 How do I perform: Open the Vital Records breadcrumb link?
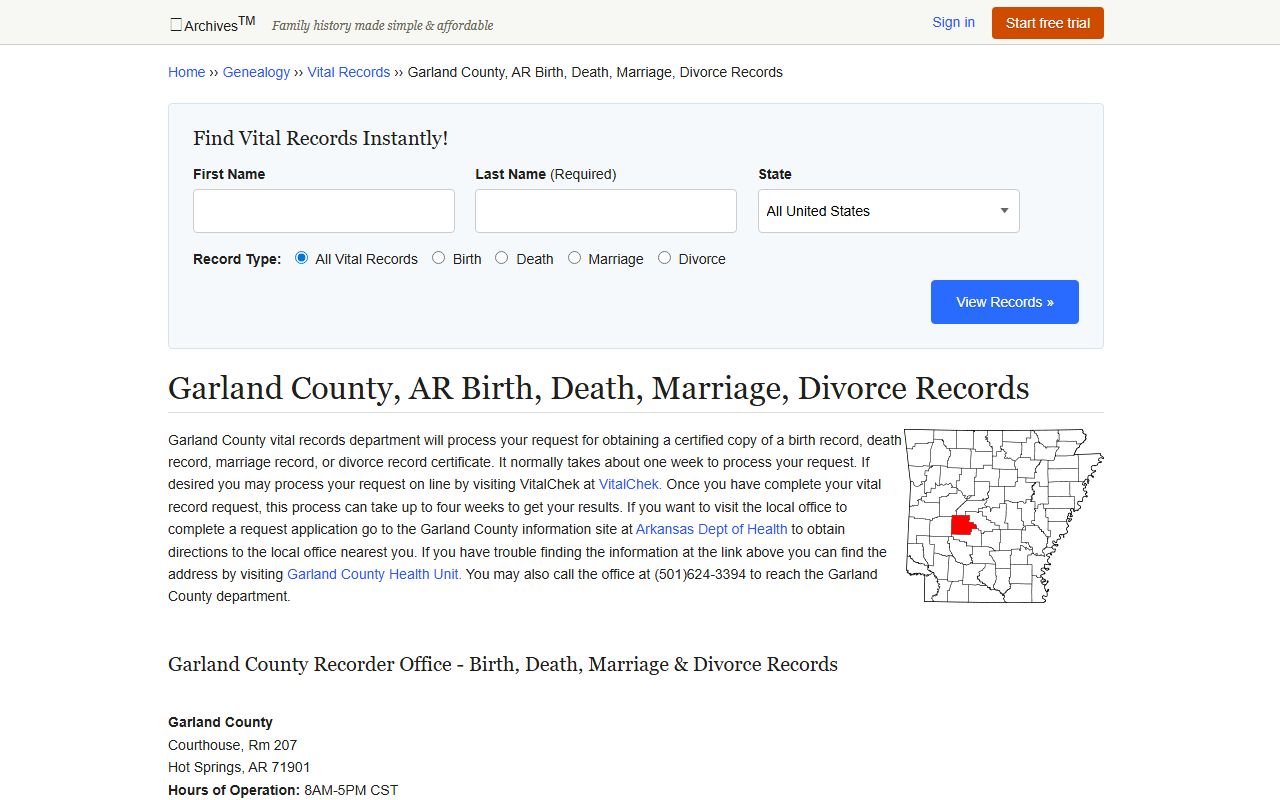[348, 72]
